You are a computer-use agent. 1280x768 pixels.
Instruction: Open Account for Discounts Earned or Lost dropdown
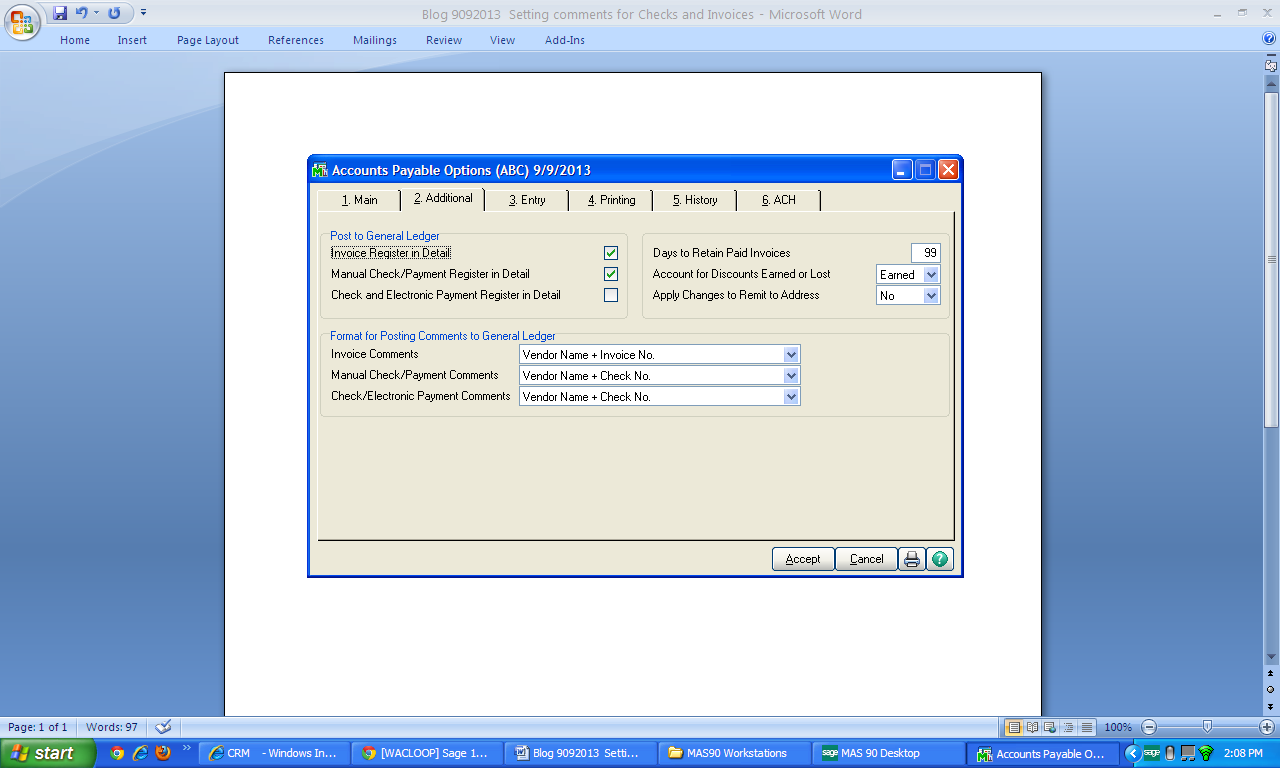(931, 275)
